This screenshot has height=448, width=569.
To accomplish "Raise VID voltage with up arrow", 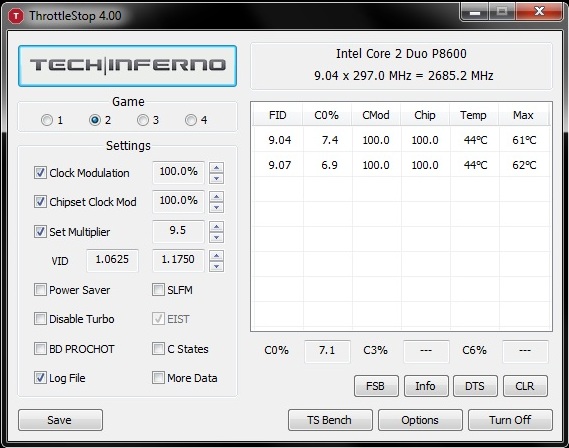I will [216, 256].
